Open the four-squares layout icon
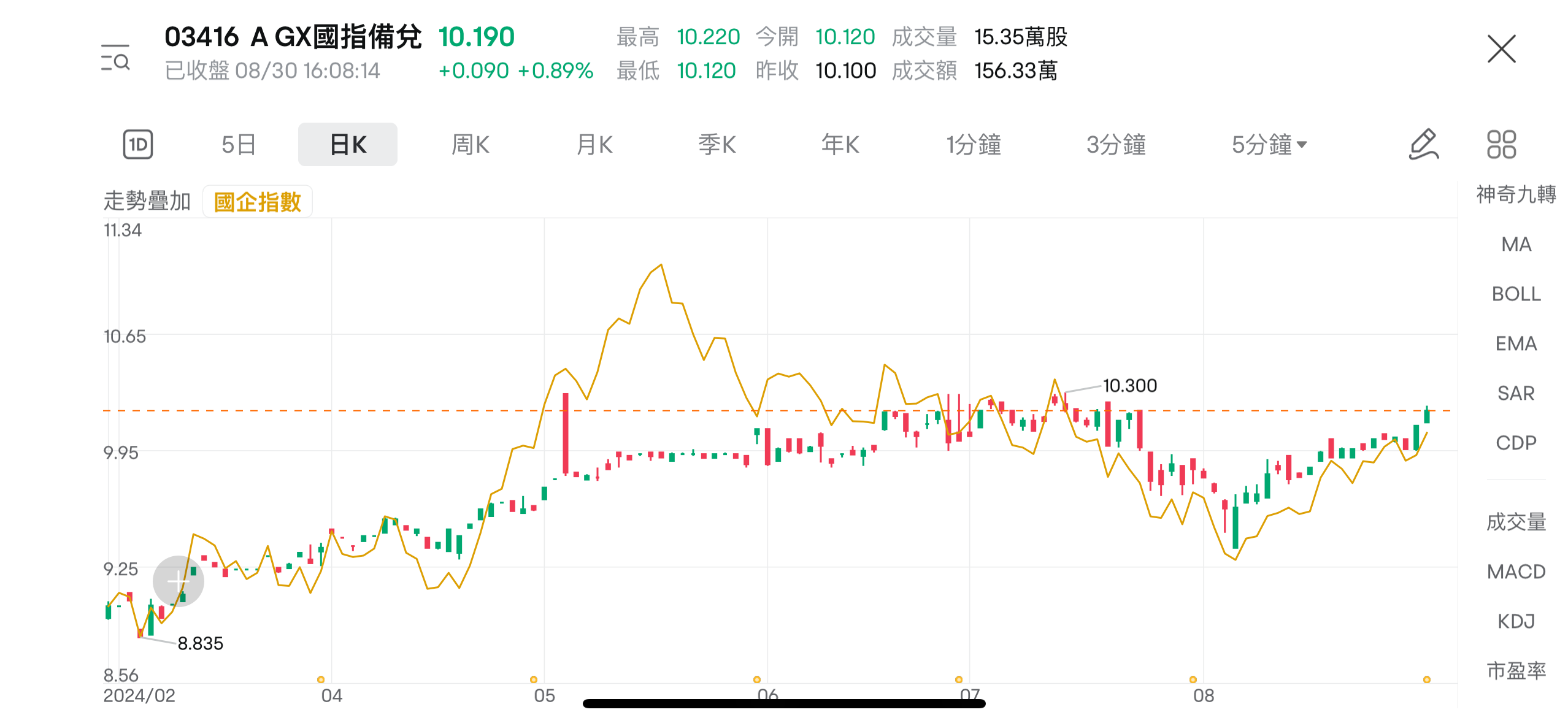 click(1501, 145)
